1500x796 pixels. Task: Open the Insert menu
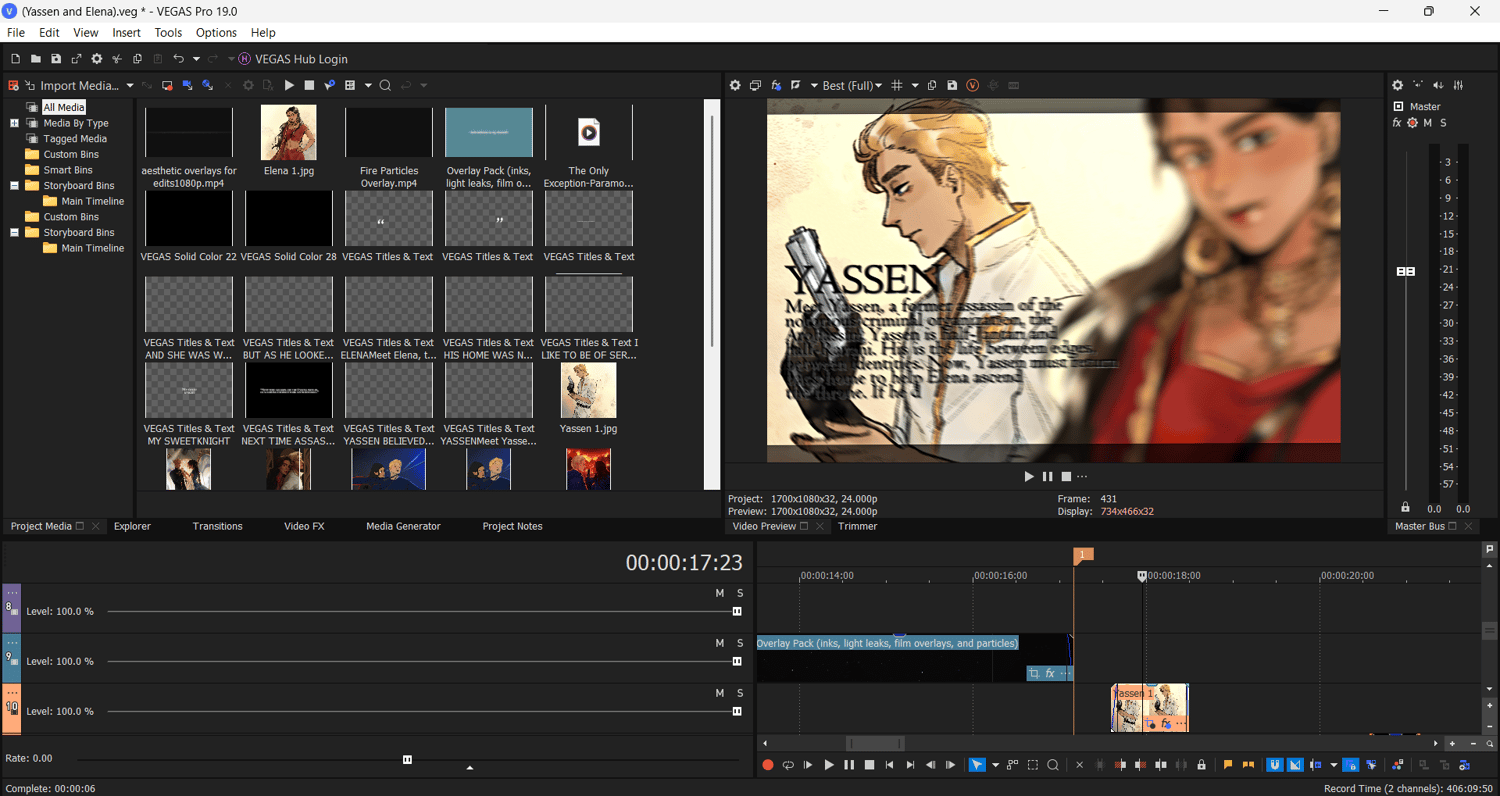click(x=127, y=33)
